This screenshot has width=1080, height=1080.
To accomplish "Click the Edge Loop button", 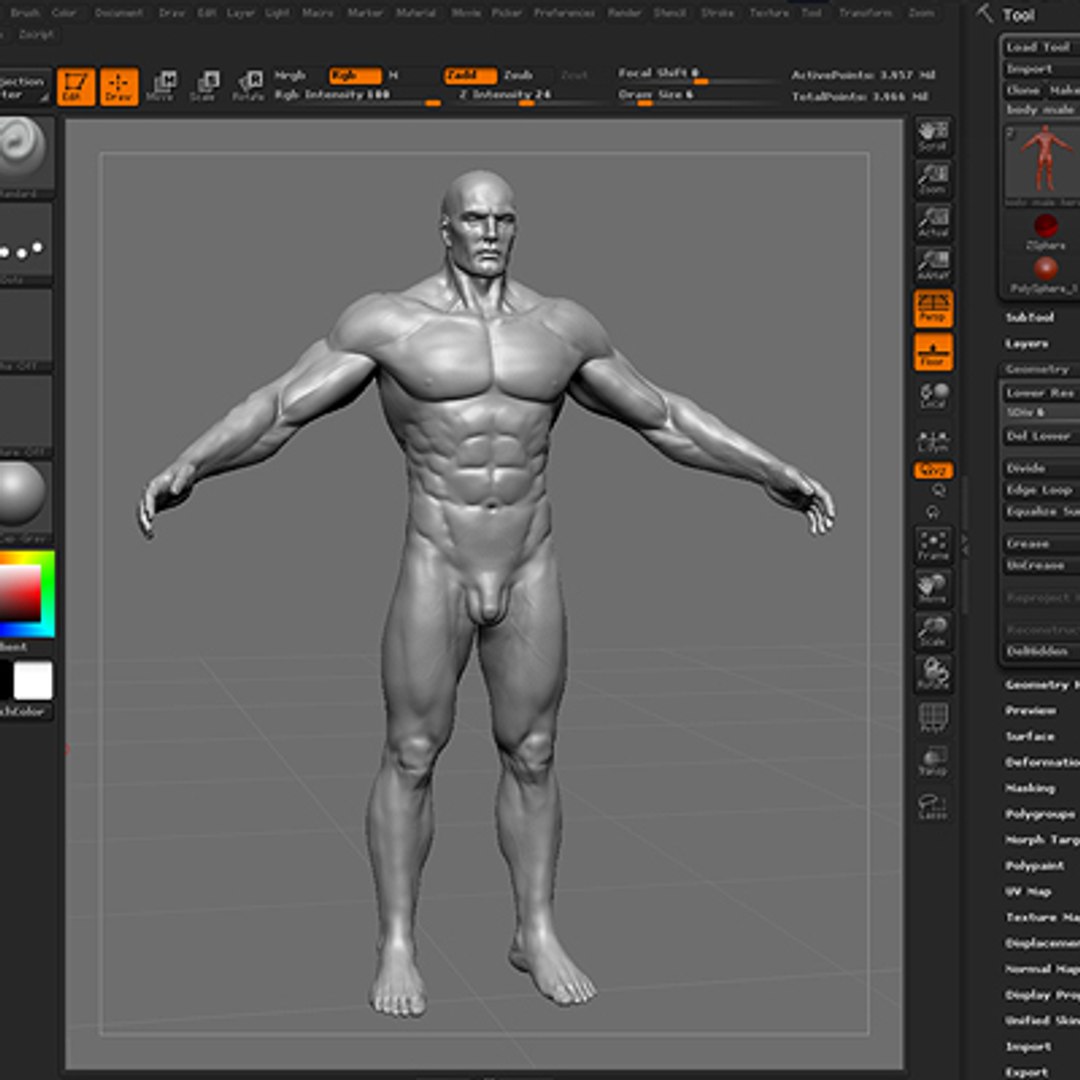I will [x=1040, y=490].
